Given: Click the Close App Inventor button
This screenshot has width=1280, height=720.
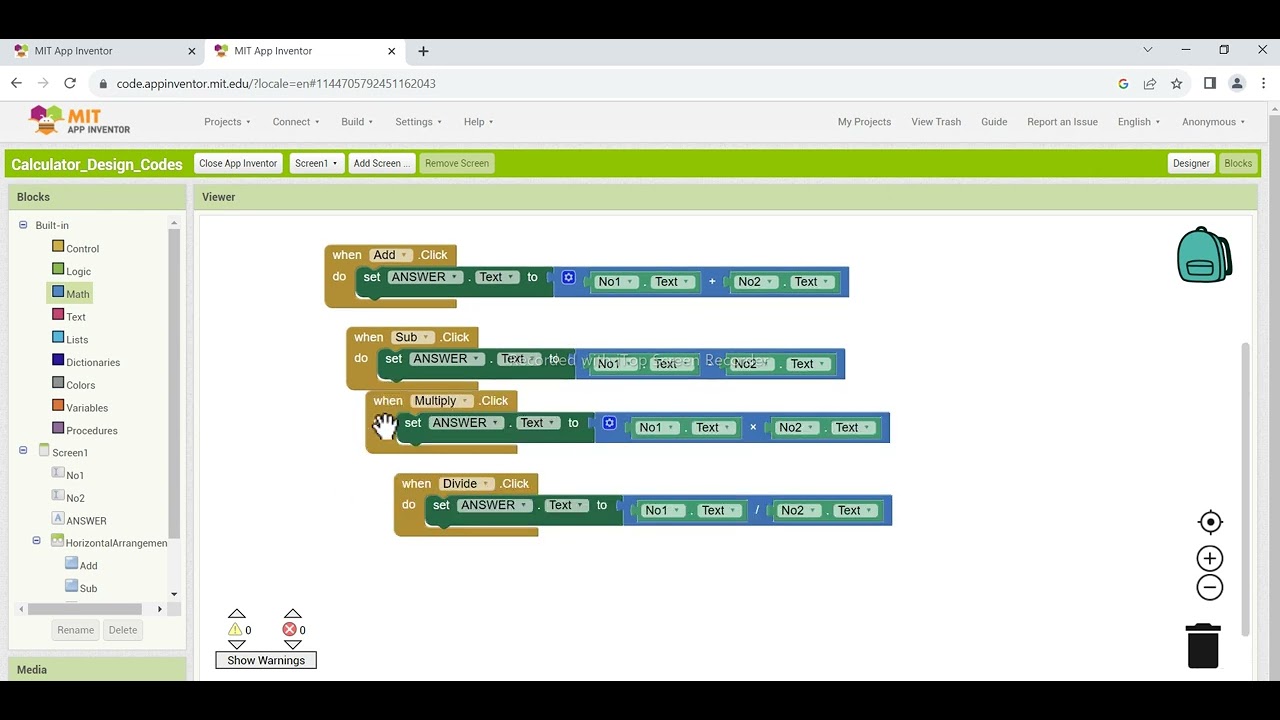Looking at the screenshot, I should click(x=238, y=163).
